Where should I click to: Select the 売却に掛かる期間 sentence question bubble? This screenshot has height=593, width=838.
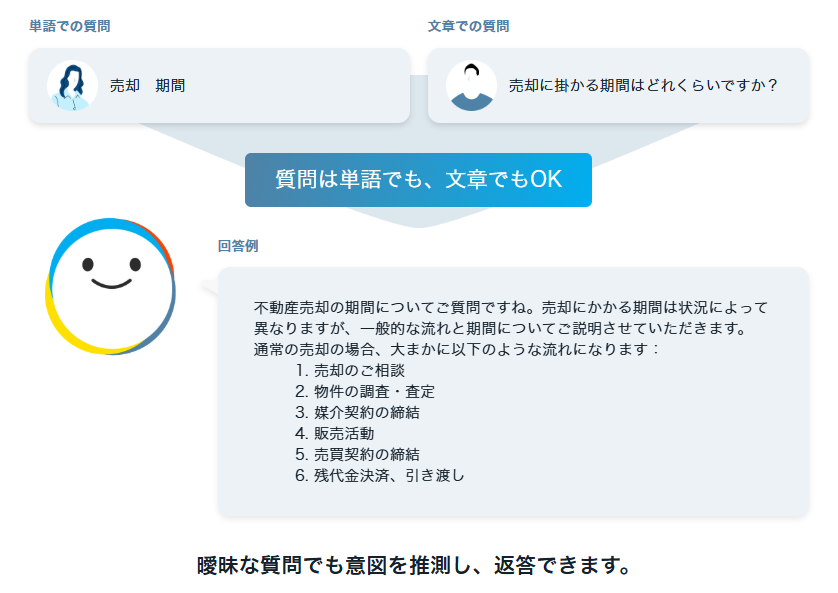618,85
